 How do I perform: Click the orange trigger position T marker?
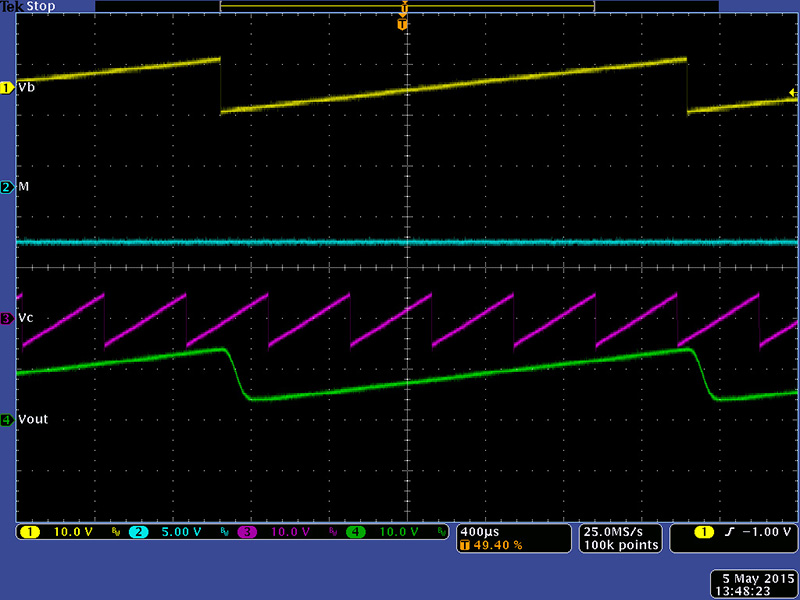pyautogui.click(x=403, y=23)
